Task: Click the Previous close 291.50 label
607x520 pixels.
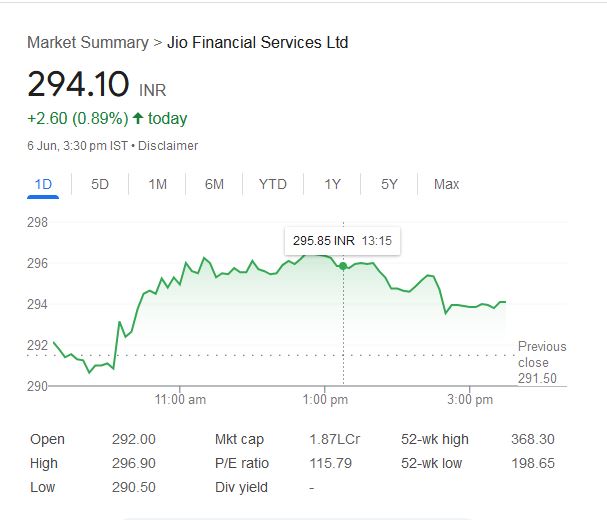Action: coord(541,362)
